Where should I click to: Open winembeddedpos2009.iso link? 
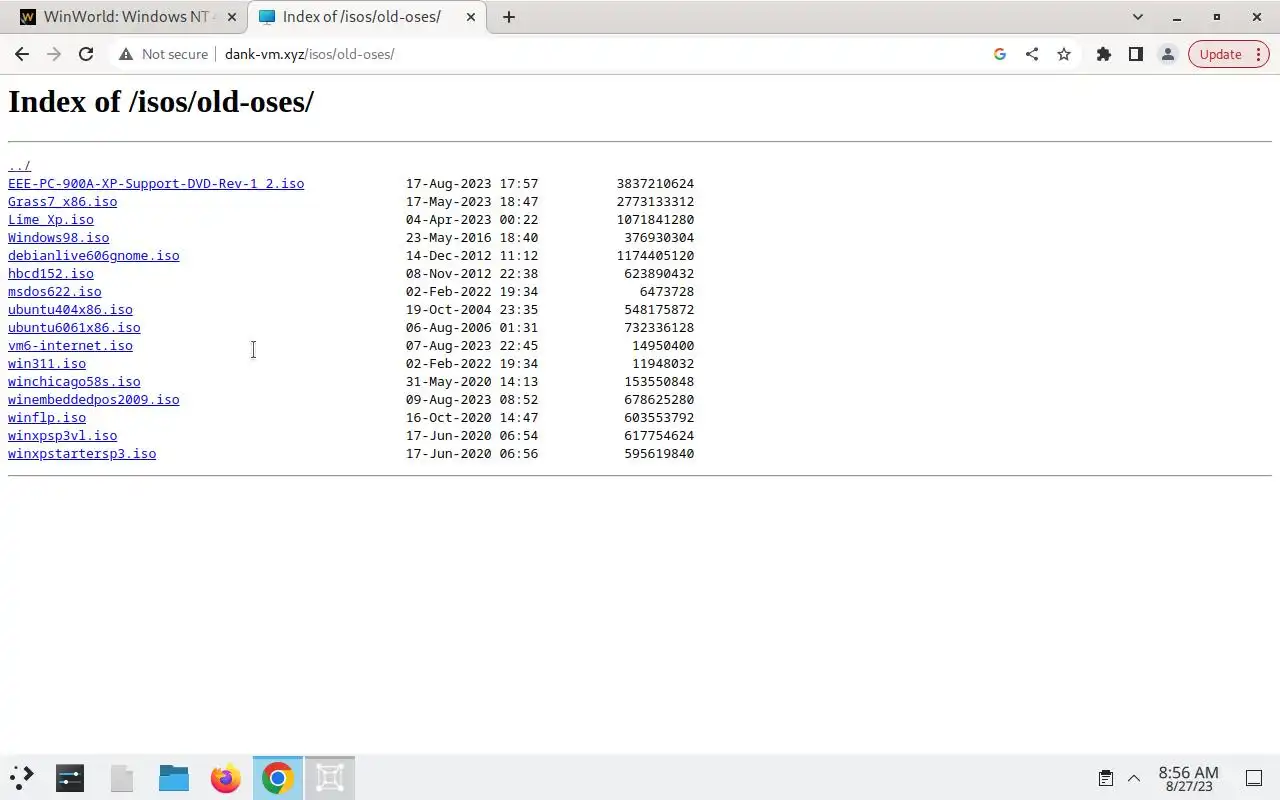pyautogui.click(x=94, y=399)
